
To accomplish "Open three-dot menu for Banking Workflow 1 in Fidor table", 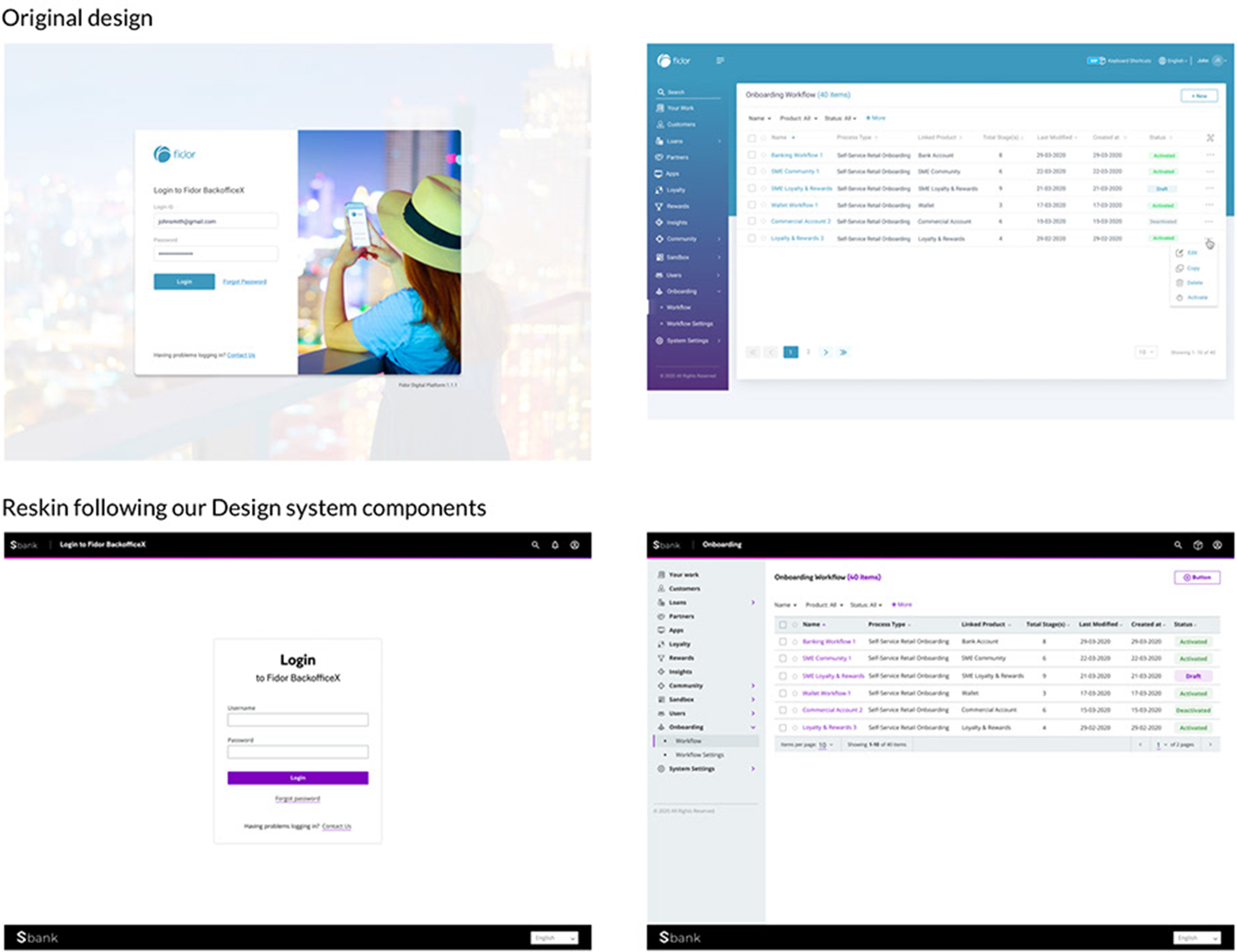I will point(1210,155).
